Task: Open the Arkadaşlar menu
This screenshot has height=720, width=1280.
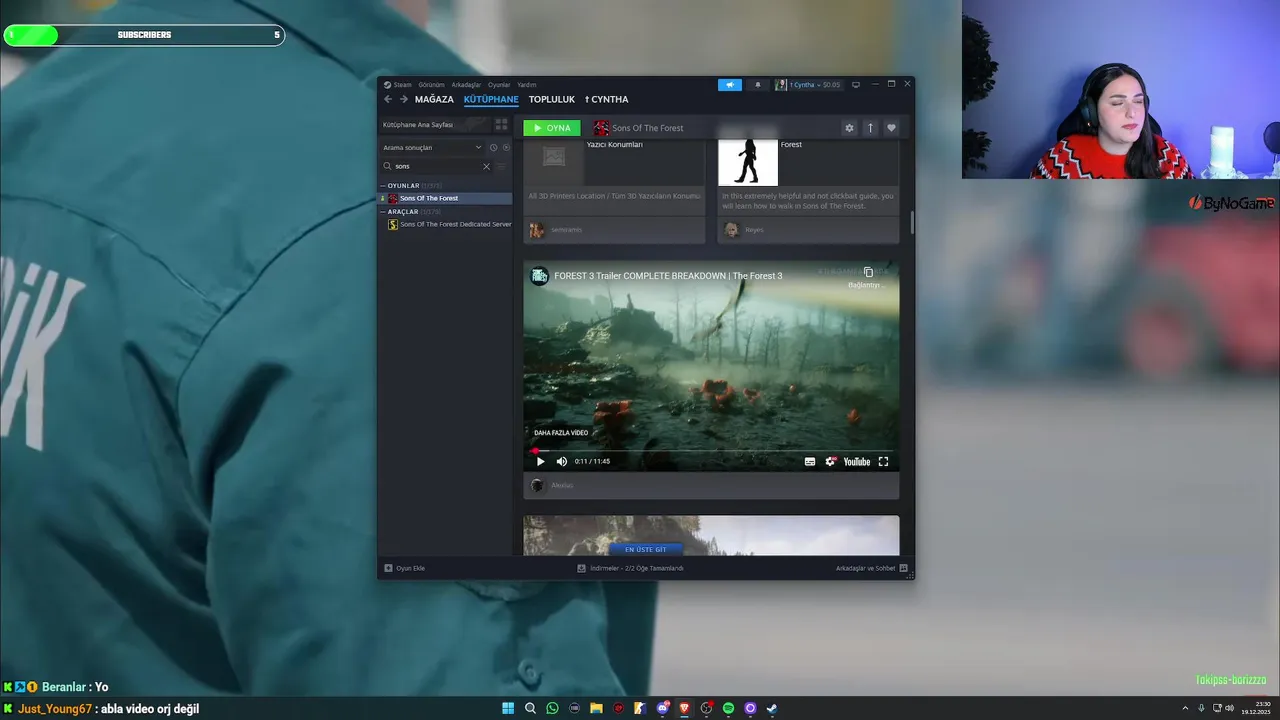Action: 466,85
